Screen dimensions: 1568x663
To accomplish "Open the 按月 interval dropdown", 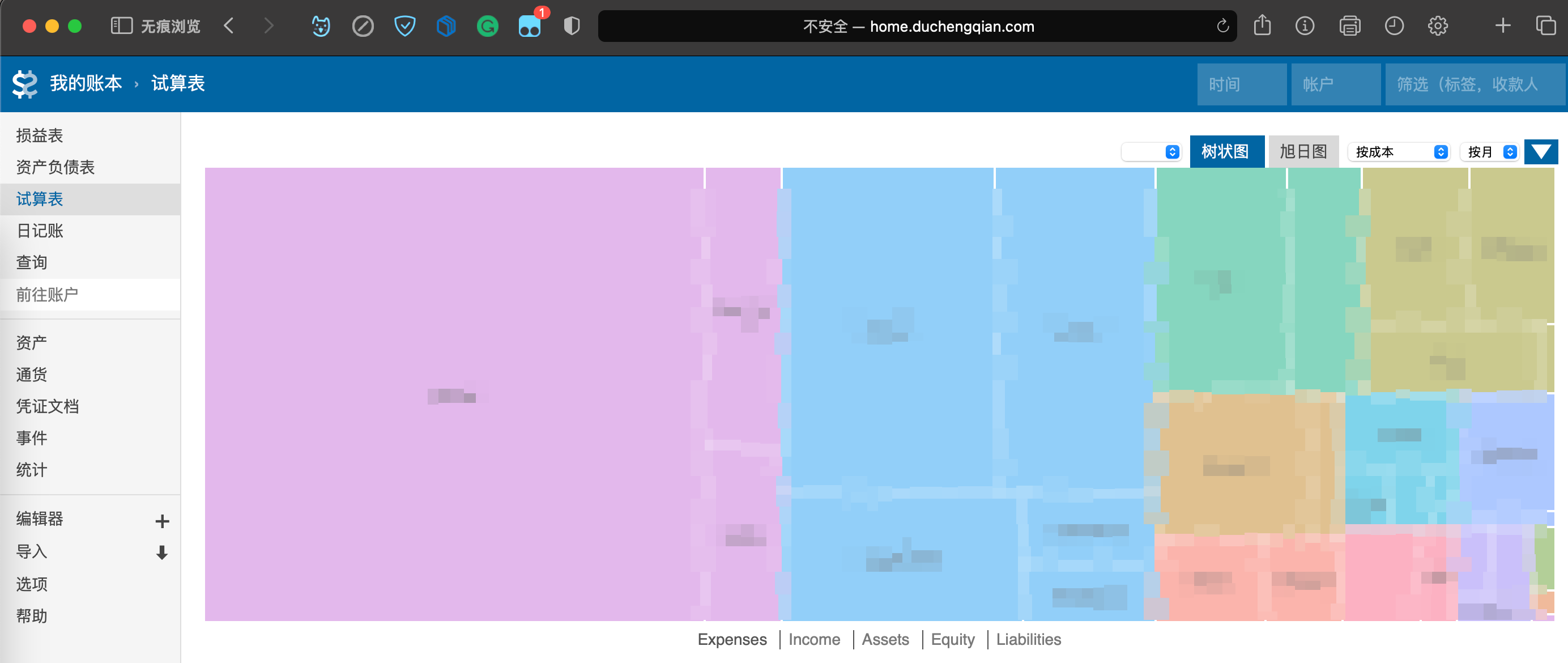I will click(x=1490, y=152).
